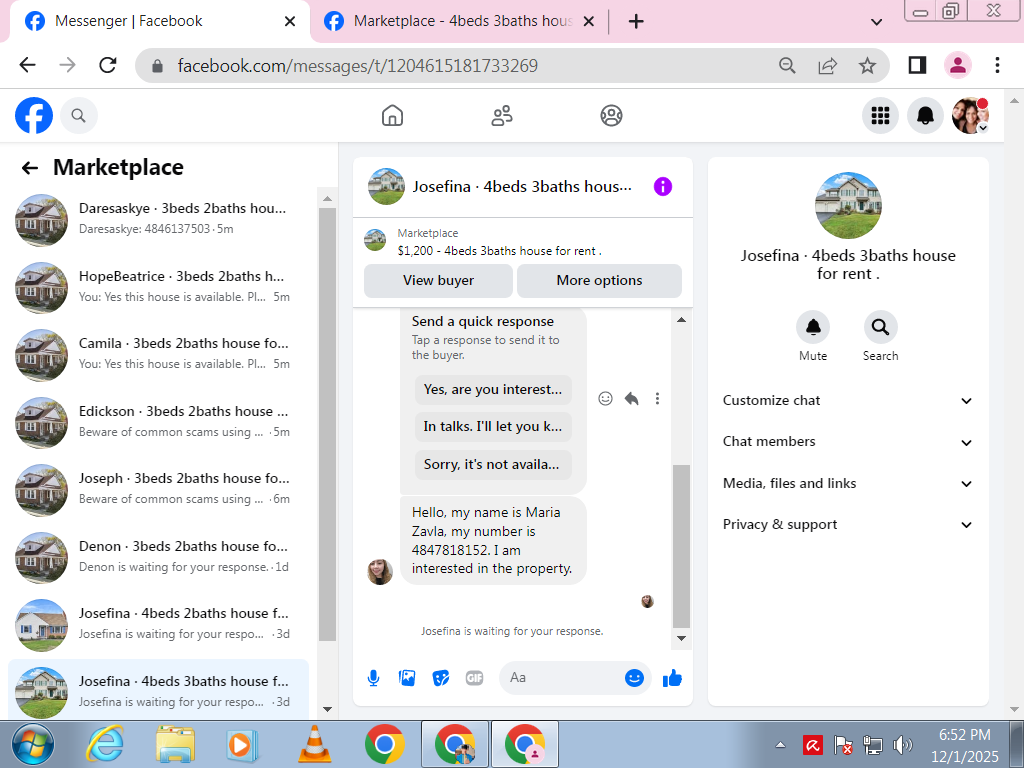This screenshot has height=768, width=1024.
Task: Open the Facebook menu grid icon
Action: coord(880,116)
